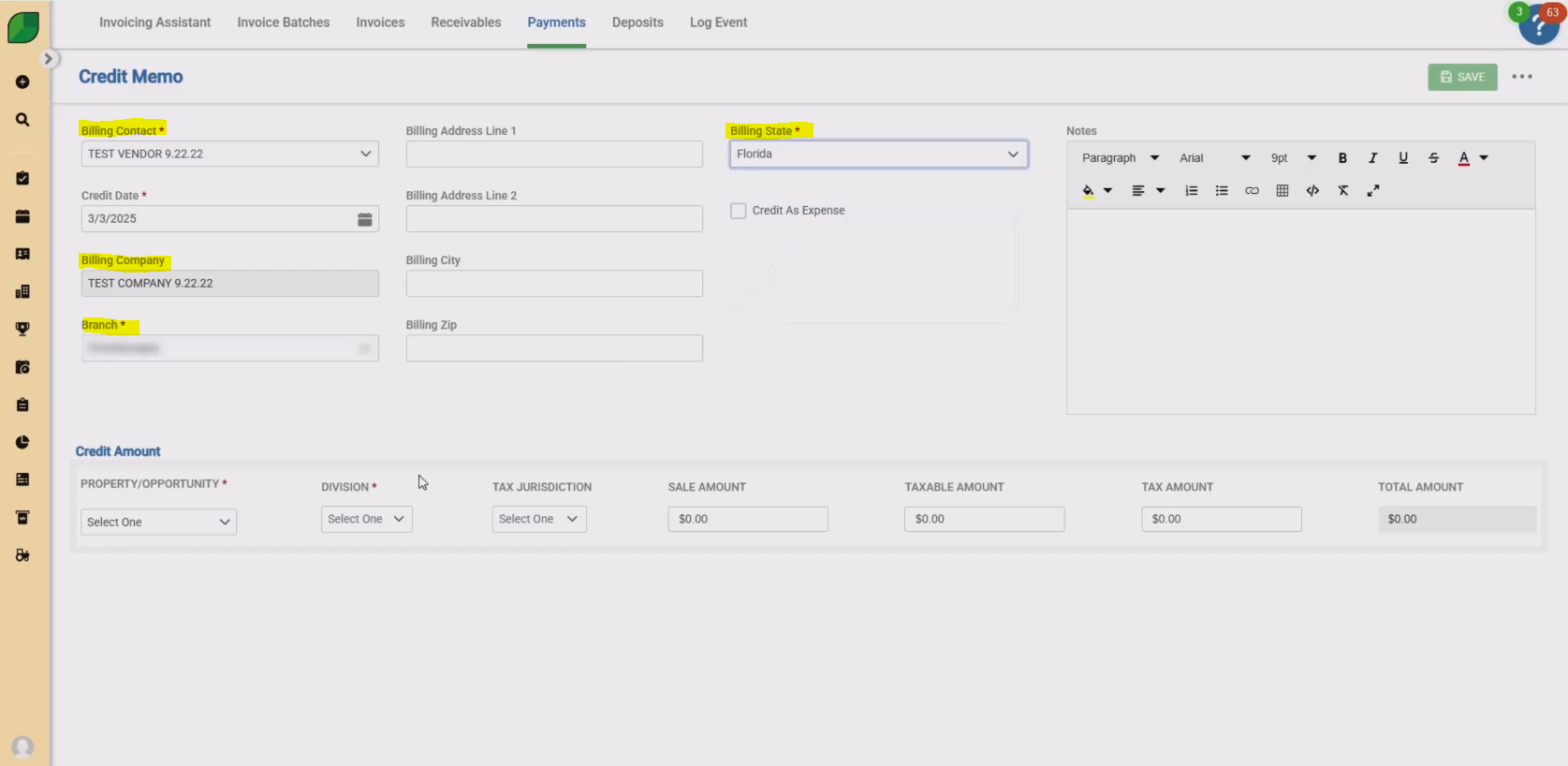Open the Branch dropdown
Viewport: 1568px width, 766px height.
coord(229,348)
